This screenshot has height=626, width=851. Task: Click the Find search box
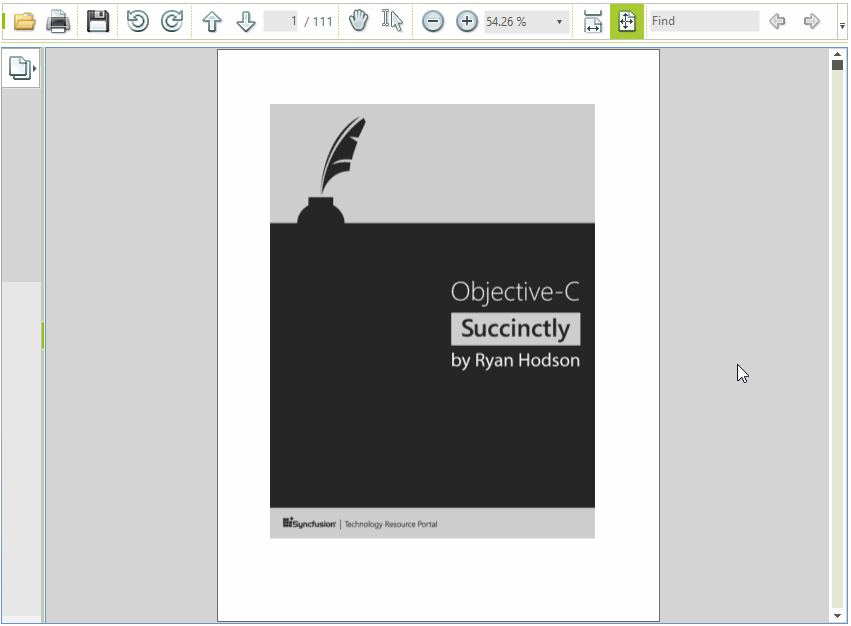point(704,21)
